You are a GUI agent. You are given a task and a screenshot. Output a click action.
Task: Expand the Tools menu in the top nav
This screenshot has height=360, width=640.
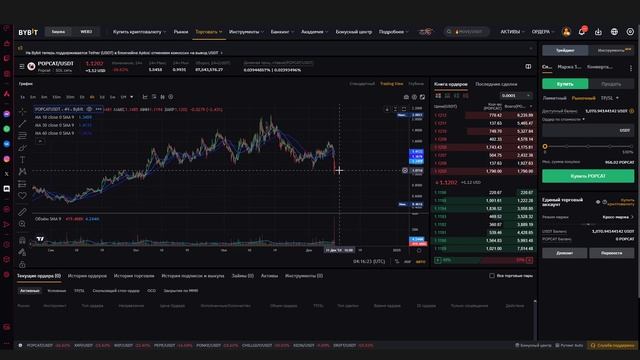point(246,32)
